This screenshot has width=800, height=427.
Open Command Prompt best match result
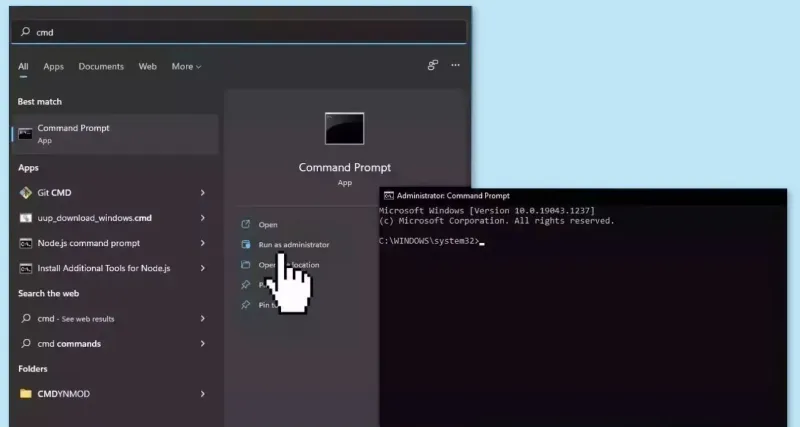pos(116,134)
